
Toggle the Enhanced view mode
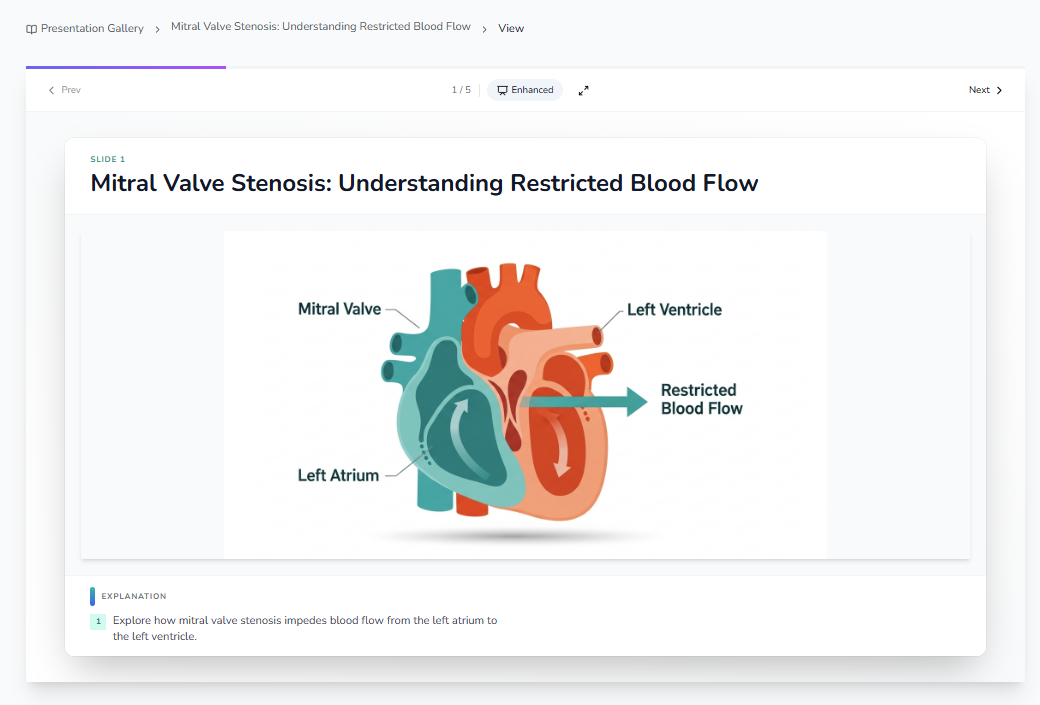pyautogui.click(x=525, y=90)
